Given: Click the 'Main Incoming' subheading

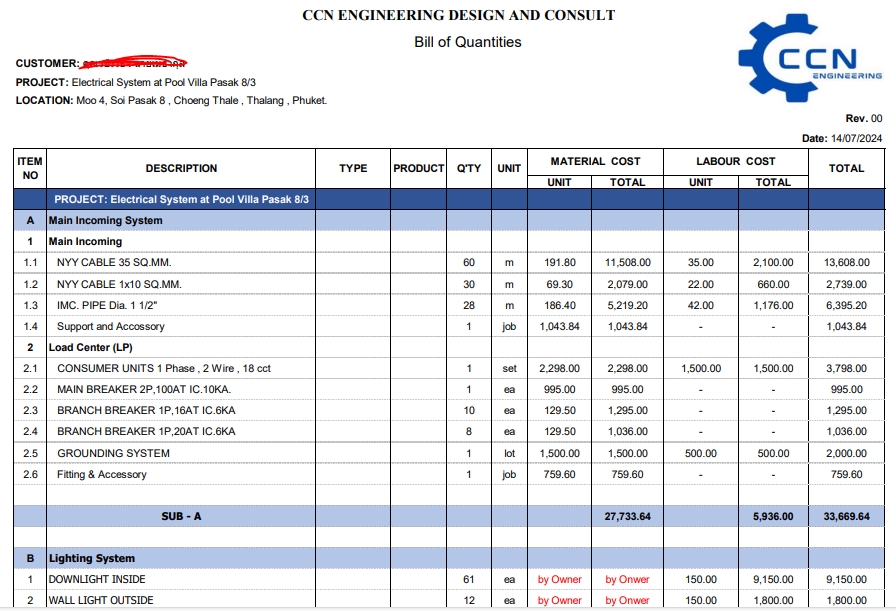Looking at the screenshot, I should pyautogui.click(x=85, y=242).
